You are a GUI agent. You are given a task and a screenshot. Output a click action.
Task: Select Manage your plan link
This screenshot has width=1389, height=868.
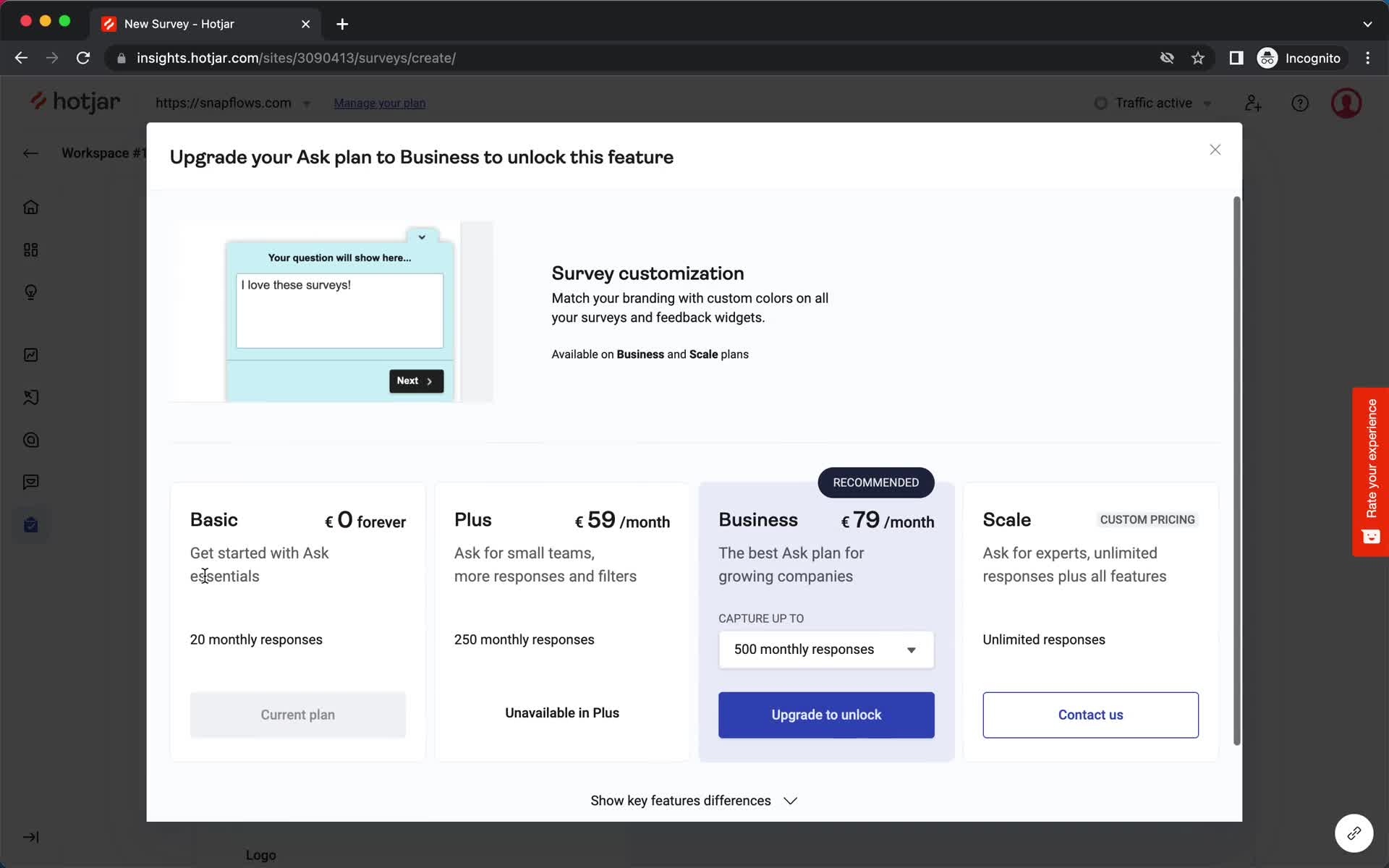pos(379,102)
